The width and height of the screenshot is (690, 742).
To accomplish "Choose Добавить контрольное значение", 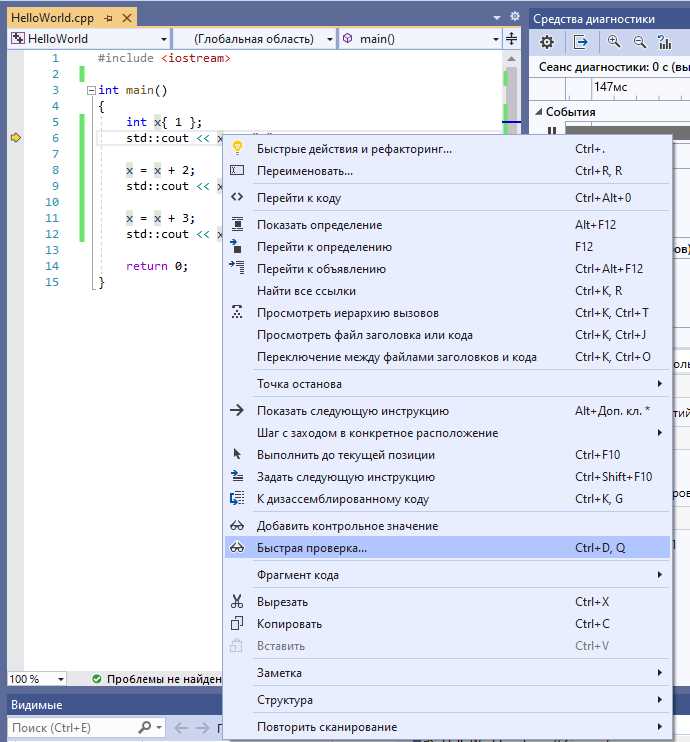I will (447, 526).
